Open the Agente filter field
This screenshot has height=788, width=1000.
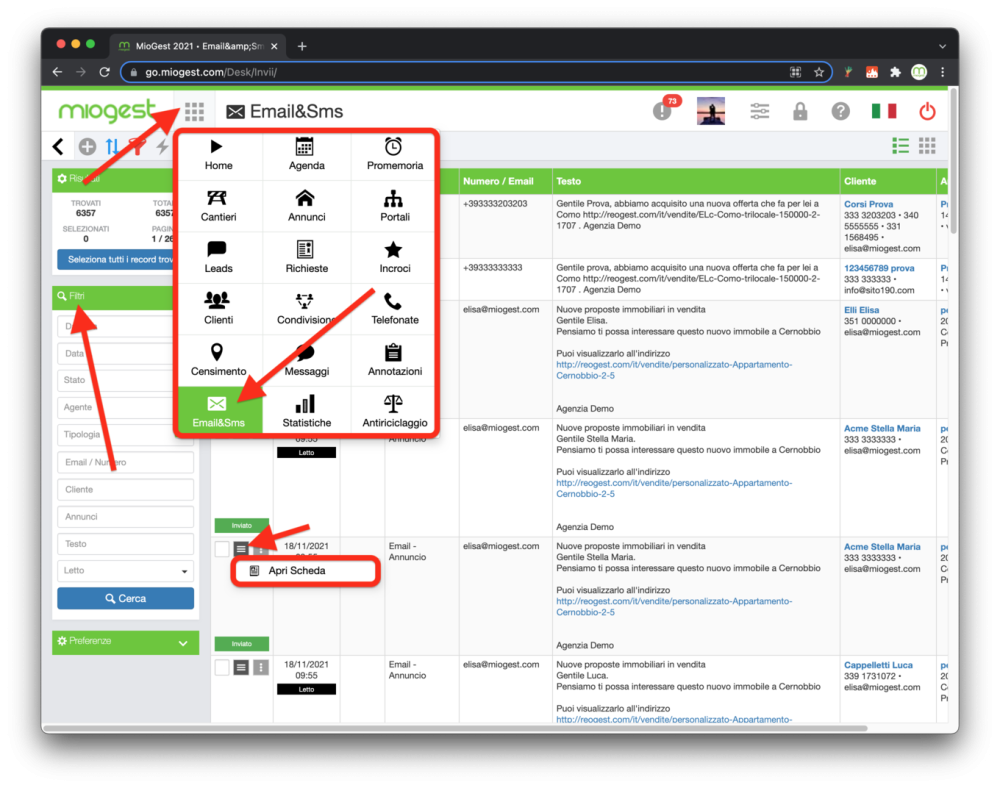[115, 407]
